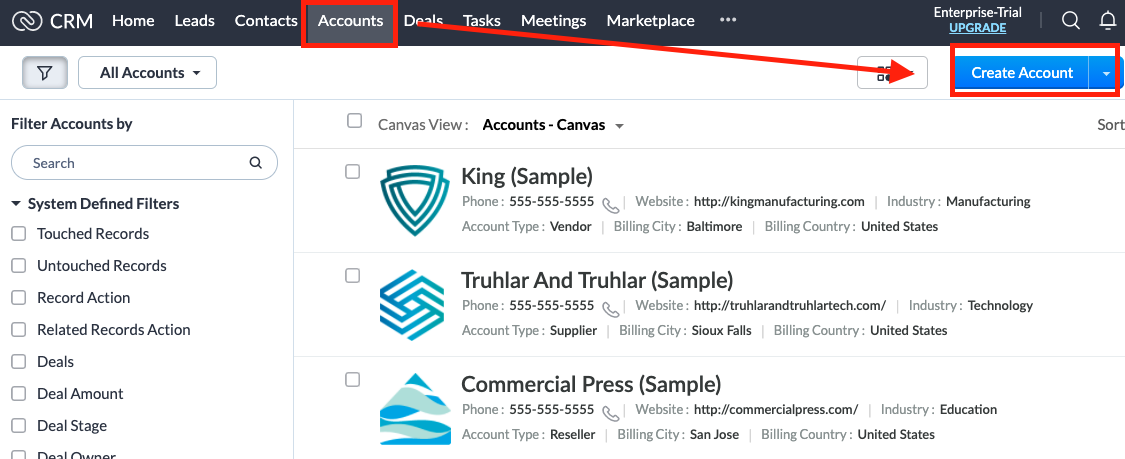
Task: Open Create Account dropdown arrow
Action: click(1106, 73)
